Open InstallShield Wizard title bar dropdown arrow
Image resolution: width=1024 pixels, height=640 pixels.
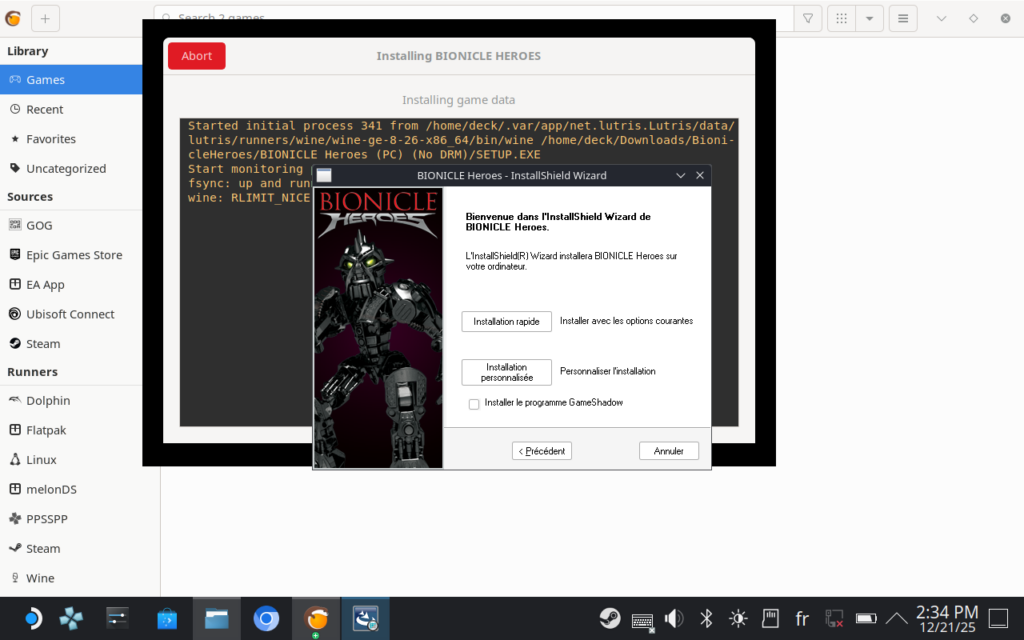click(680, 175)
